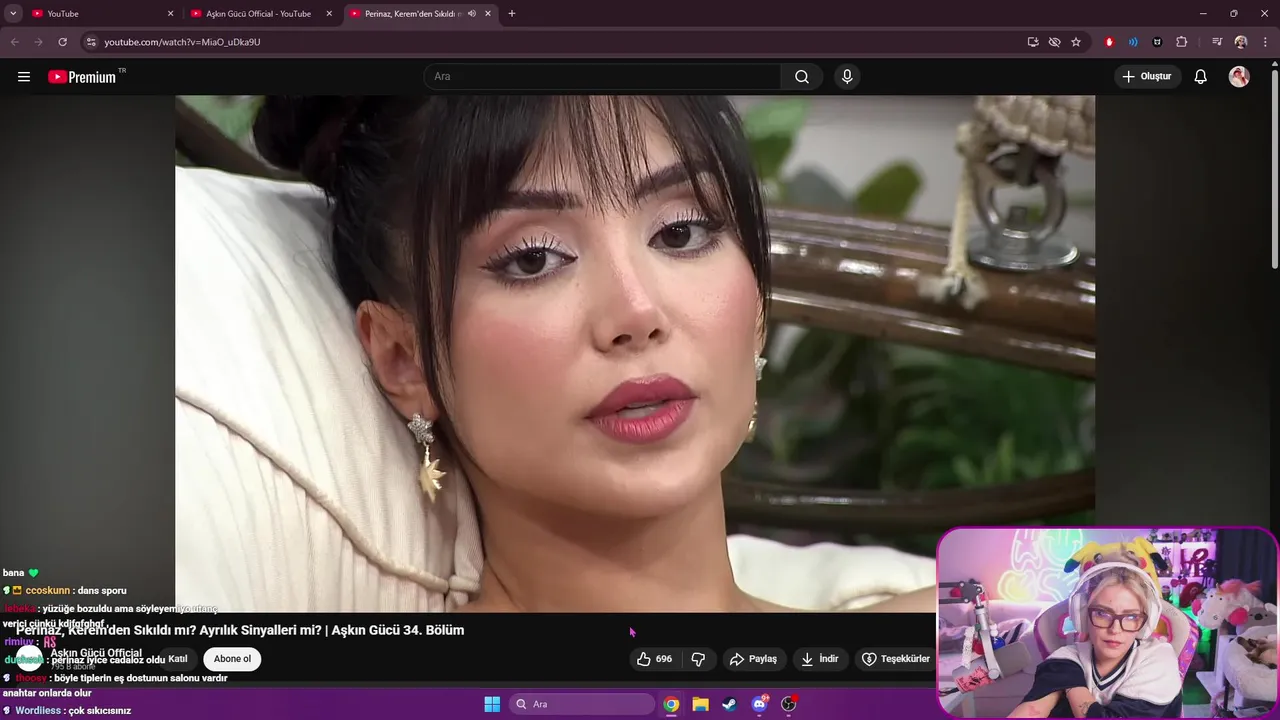Open site information icon in the address bar

pos(91,42)
